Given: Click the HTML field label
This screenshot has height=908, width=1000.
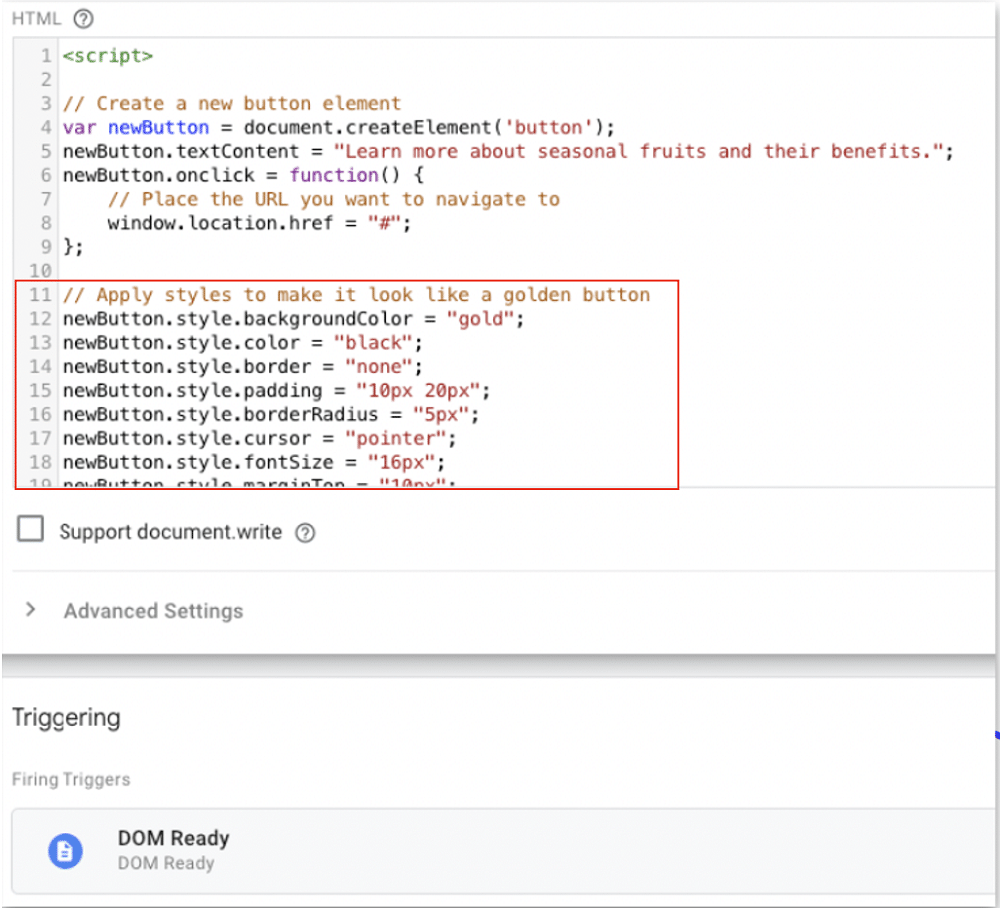Looking at the screenshot, I should coord(36,19).
